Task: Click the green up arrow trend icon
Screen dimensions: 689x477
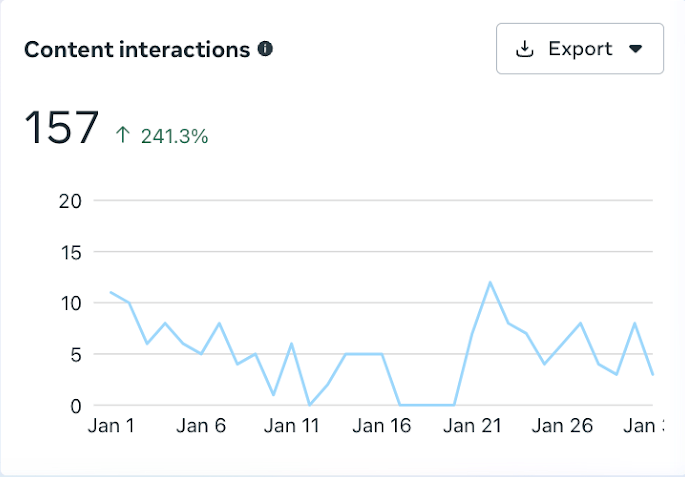Action: point(123,135)
